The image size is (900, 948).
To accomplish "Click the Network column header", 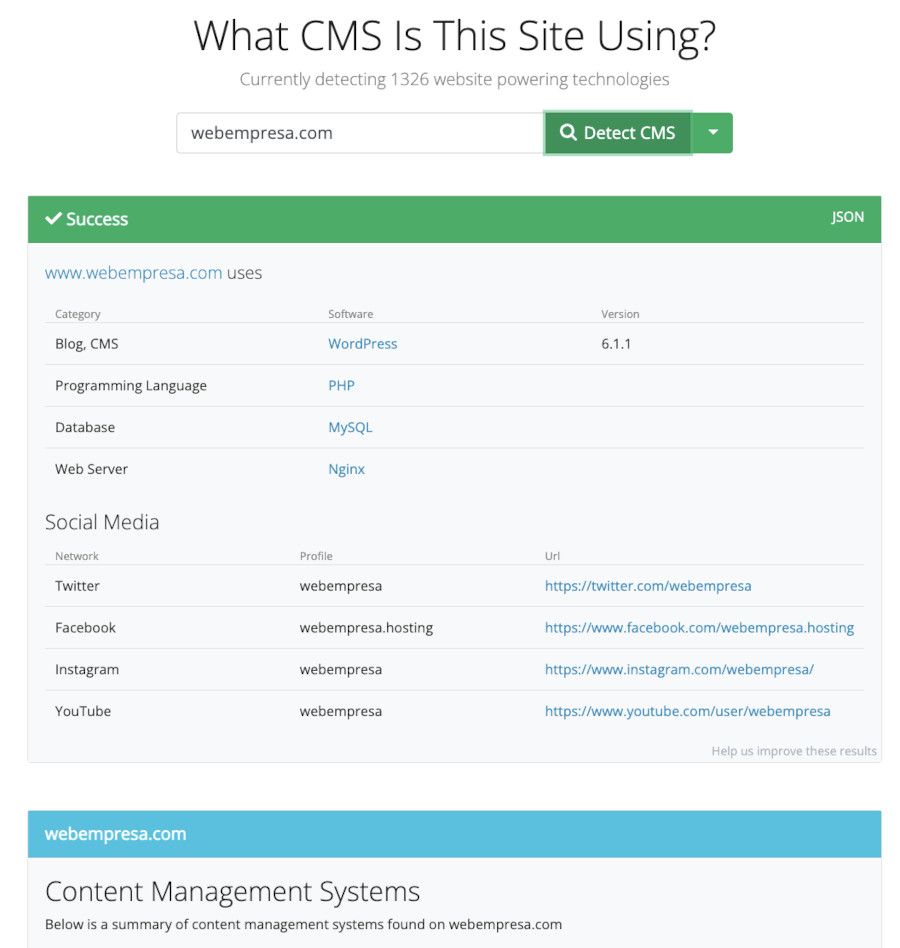I will [x=77, y=556].
